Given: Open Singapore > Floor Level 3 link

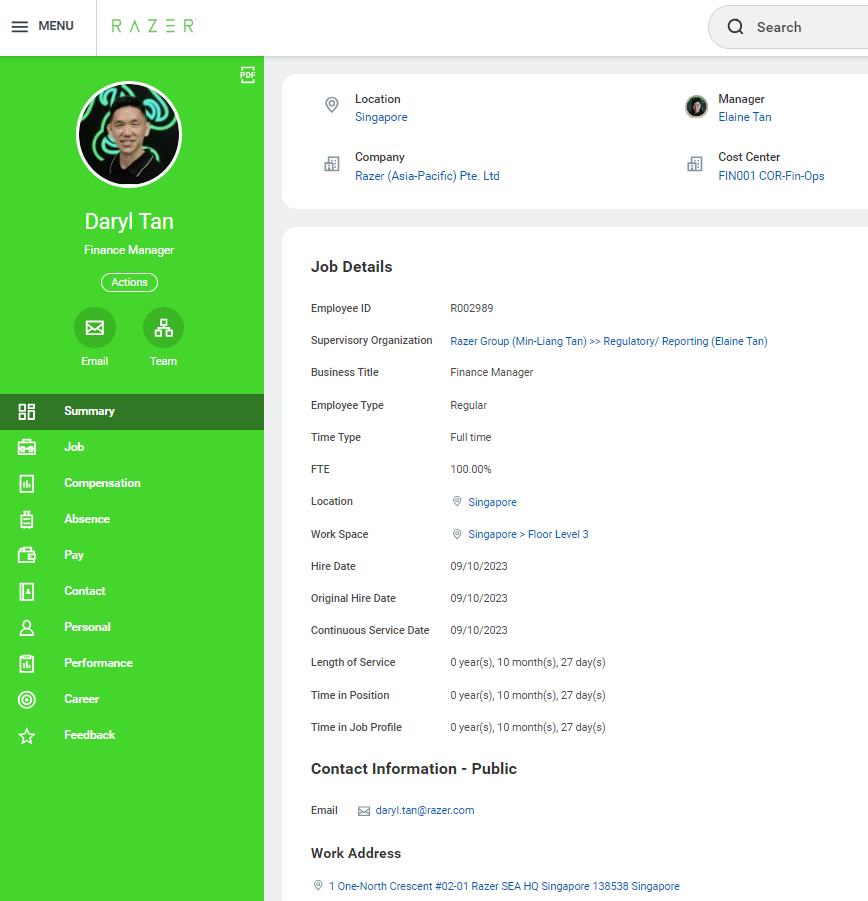Looking at the screenshot, I should 528,534.
